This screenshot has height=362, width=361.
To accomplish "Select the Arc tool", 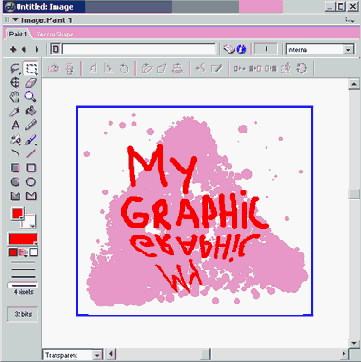I will pos(15,153).
